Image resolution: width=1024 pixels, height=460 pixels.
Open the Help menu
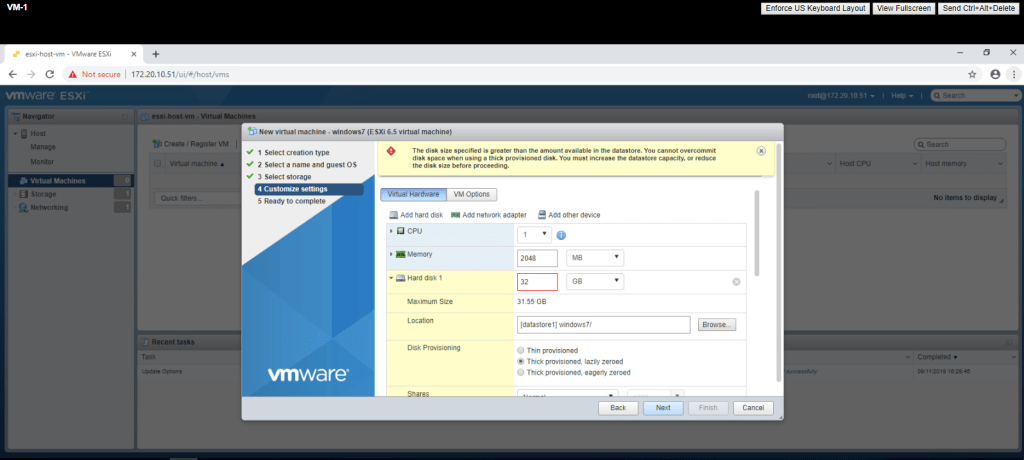(903, 95)
